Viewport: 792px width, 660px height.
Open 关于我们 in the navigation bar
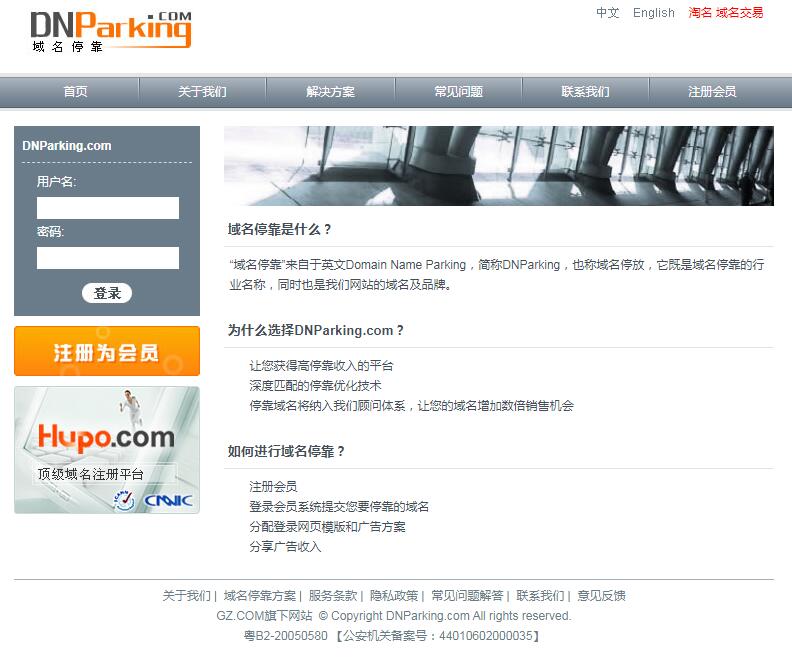point(202,91)
